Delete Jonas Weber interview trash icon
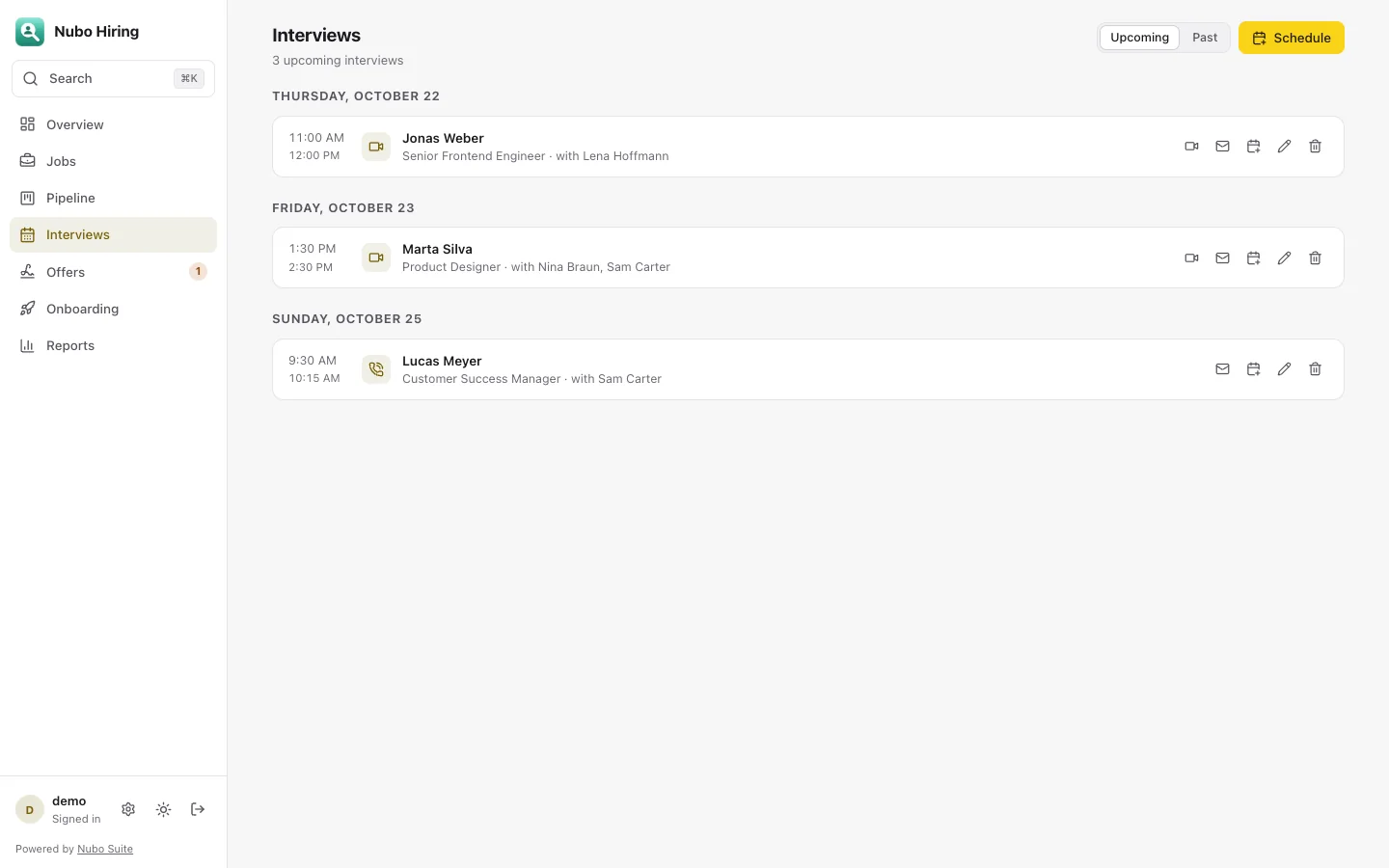 point(1315,147)
